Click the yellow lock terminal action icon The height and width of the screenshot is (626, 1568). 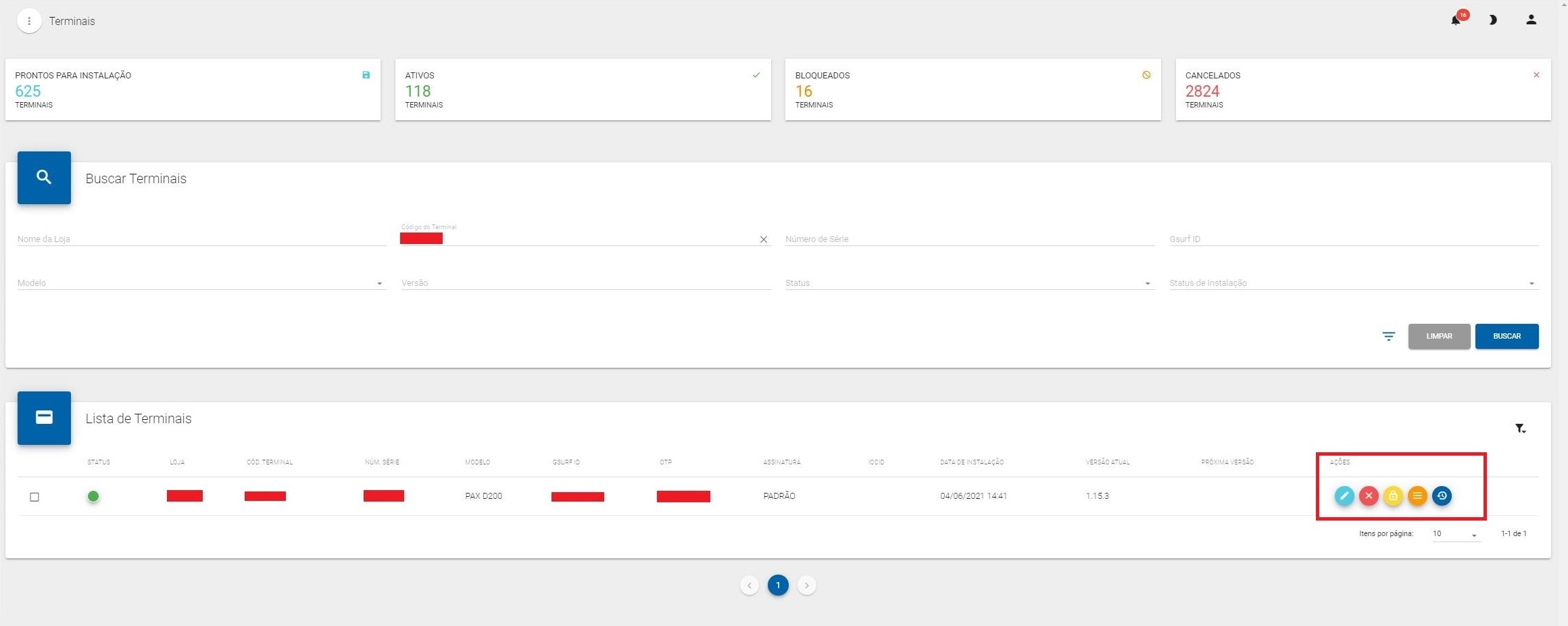click(x=1393, y=496)
